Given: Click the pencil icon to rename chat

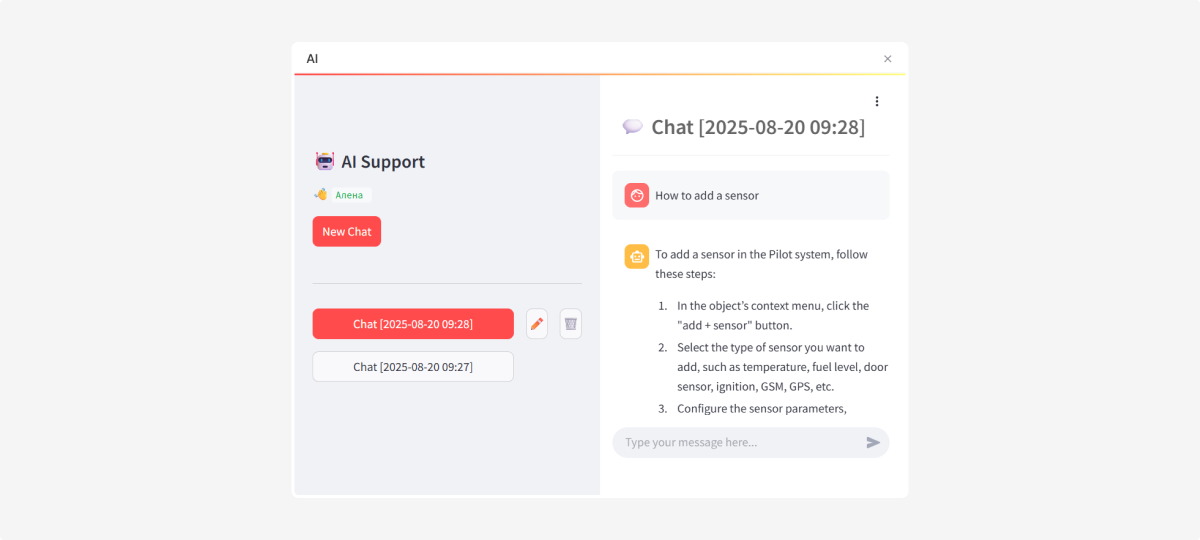Looking at the screenshot, I should pos(537,324).
